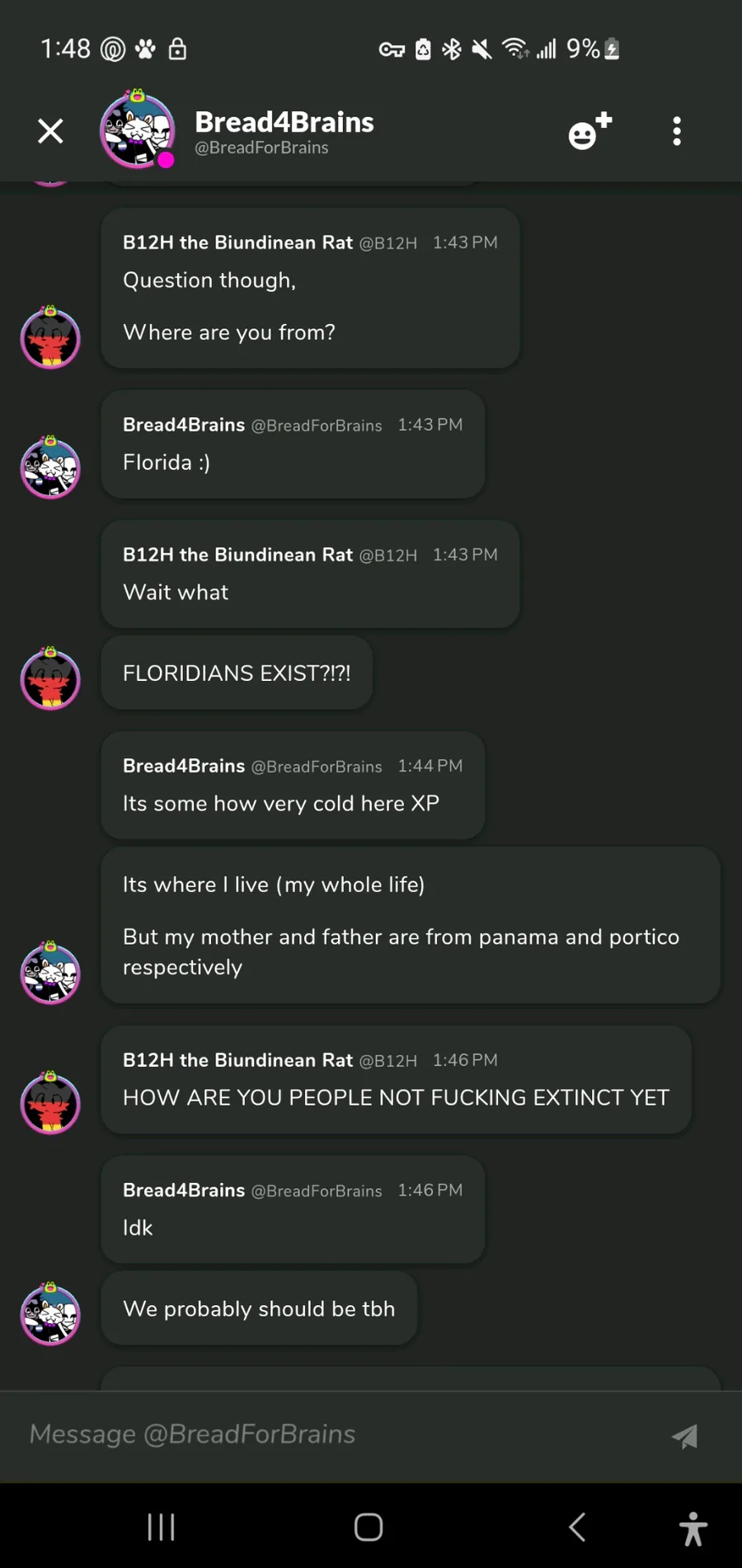The image size is (742, 1568).
Task: Tap the 'We probably should be tbh' bubble
Action: 259,1308
